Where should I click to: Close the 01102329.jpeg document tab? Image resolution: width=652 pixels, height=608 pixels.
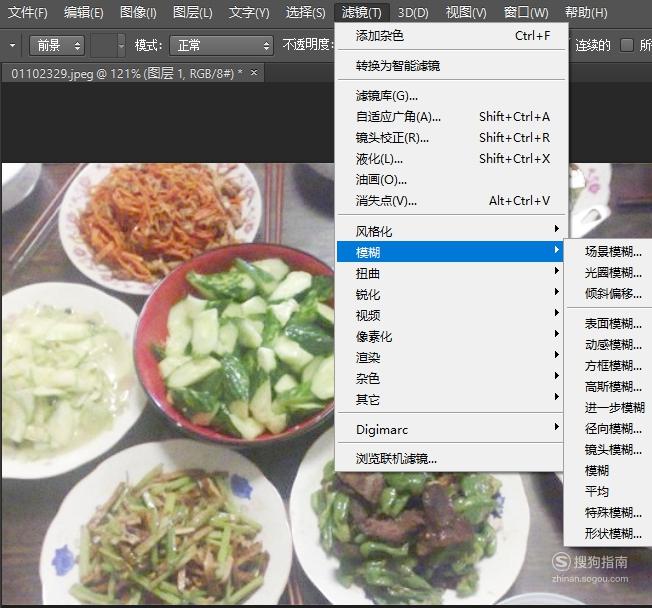click(254, 73)
